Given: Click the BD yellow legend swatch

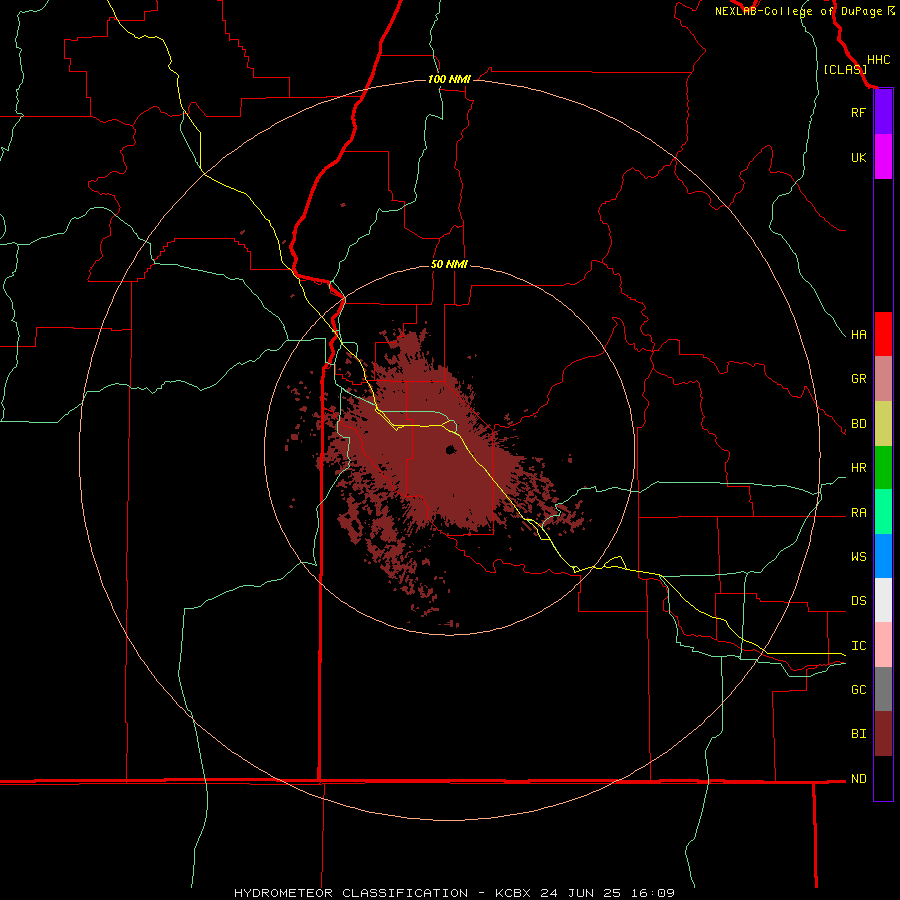Looking at the screenshot, I should click(x=883, y=424).
